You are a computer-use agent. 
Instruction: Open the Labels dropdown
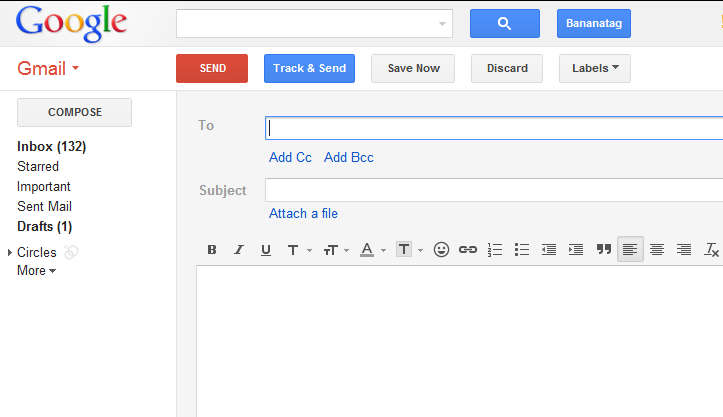pos(595,68)
